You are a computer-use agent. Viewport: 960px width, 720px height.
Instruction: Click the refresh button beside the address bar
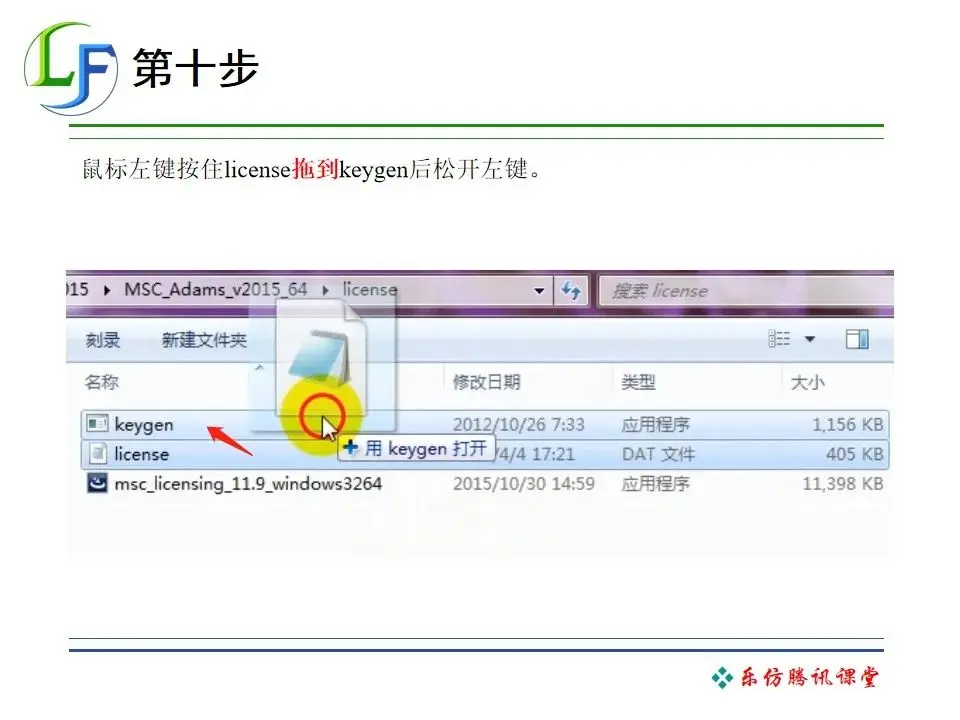tap(571, 290)
